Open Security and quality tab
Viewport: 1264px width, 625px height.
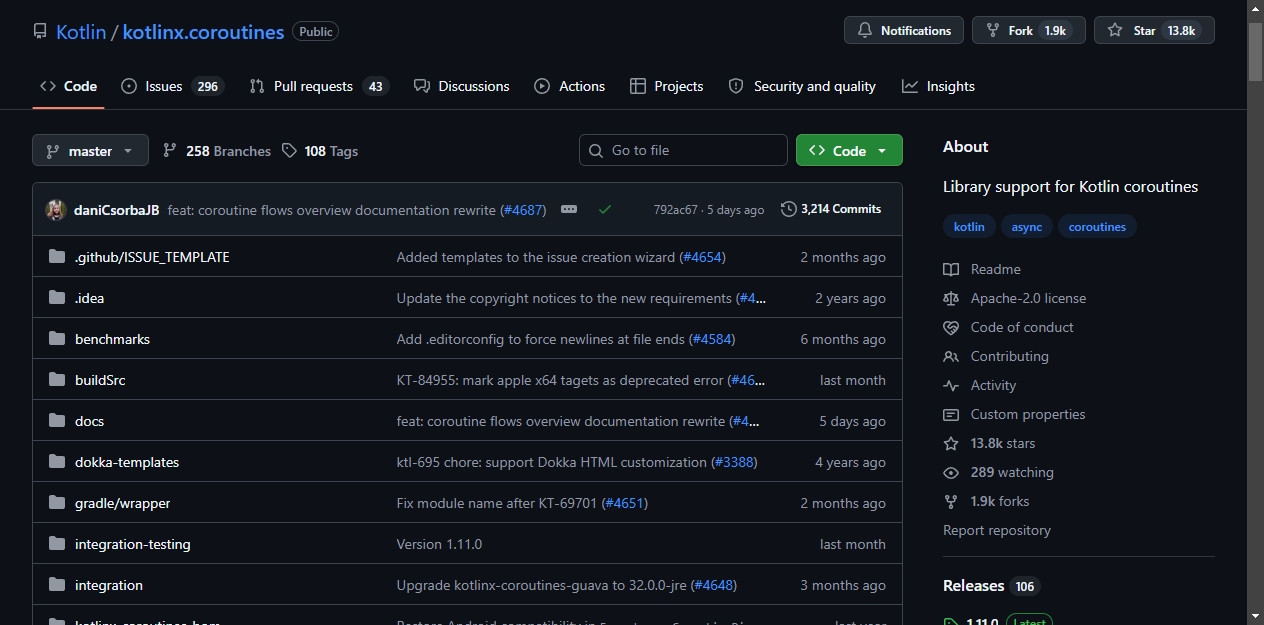pos(802,86)
